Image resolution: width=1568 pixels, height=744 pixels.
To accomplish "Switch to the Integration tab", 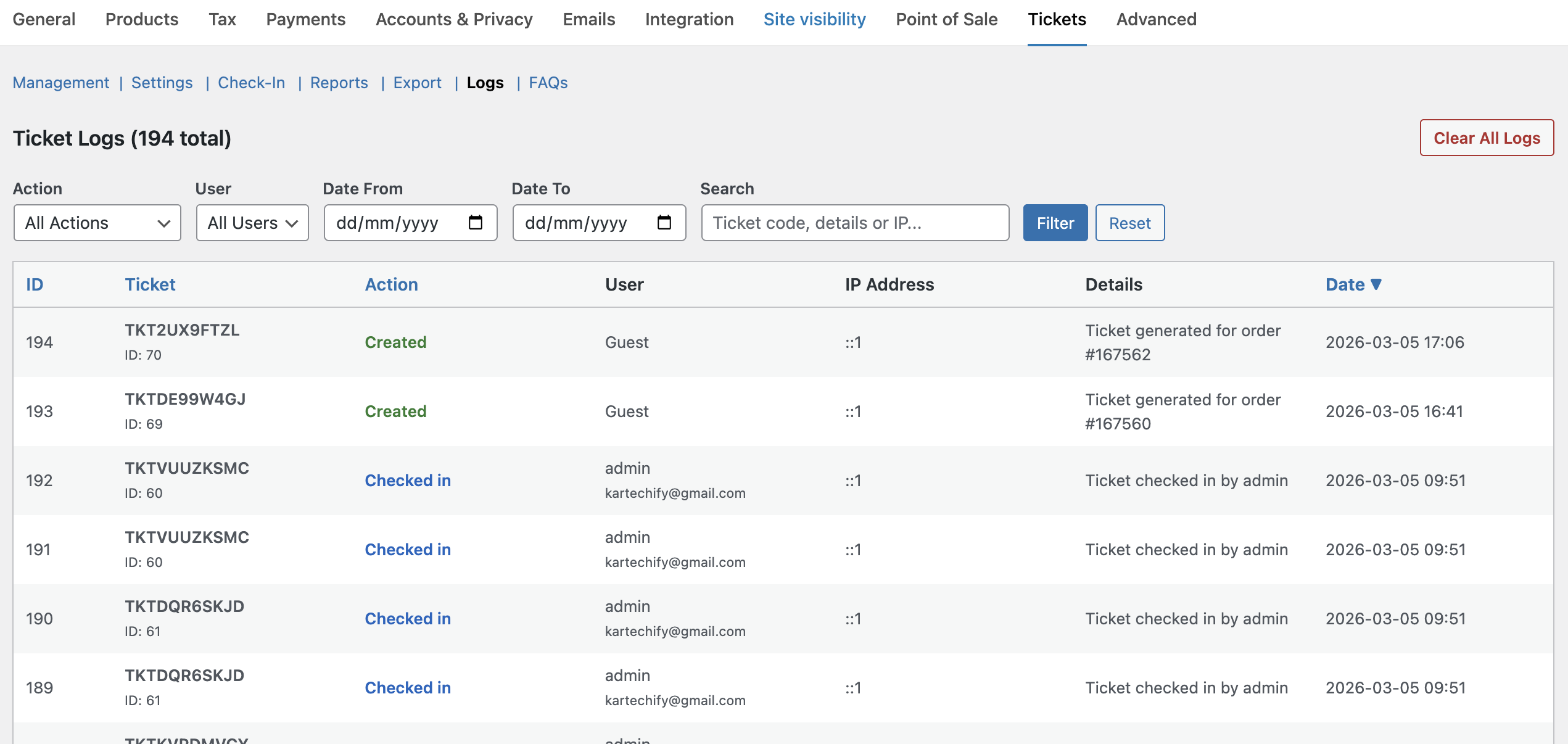I will (690, 20).
